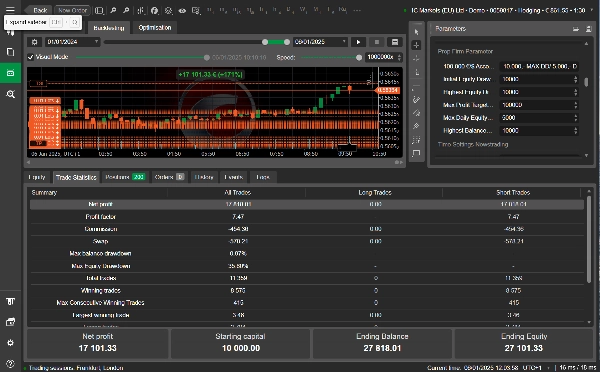Click the Max balance drawdown row
The height and width of the screenshot is (372, 600).
[307, 253]
